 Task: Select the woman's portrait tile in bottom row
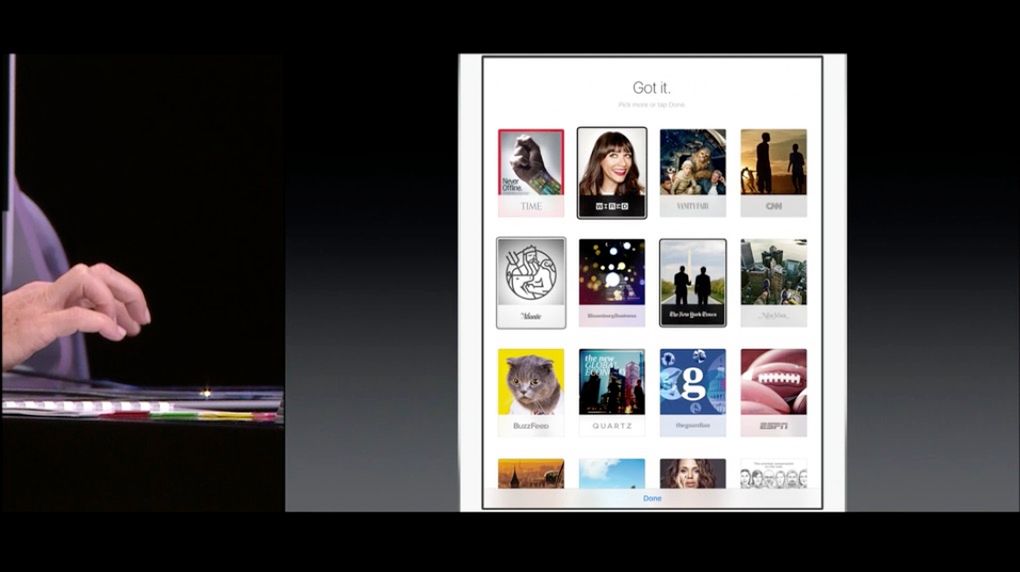pos(693,474)
